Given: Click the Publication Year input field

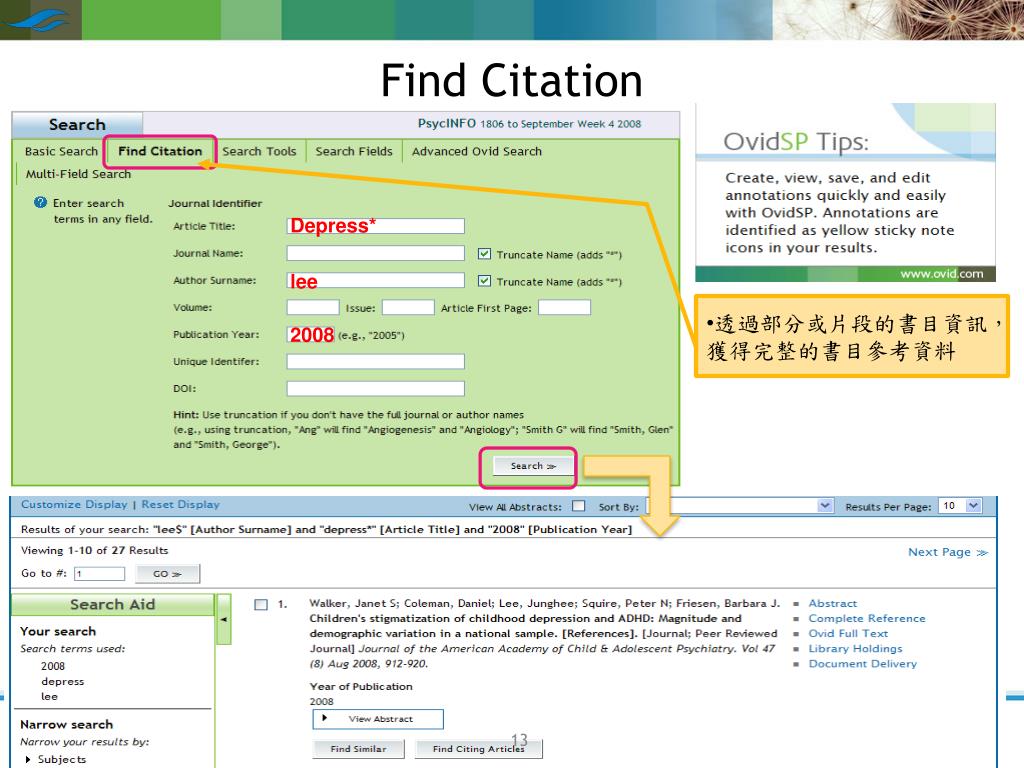Looking at the screenshot, I should (x=311, y=335).
